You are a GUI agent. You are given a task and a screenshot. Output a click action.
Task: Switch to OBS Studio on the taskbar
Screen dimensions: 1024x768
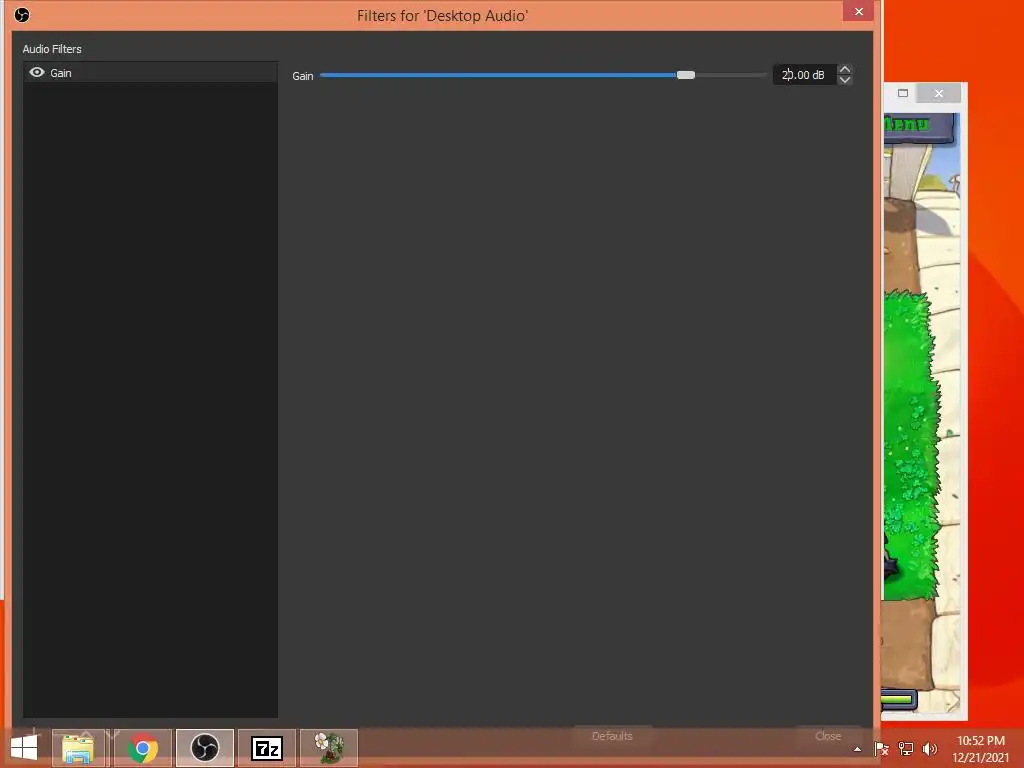coord(204,748)
